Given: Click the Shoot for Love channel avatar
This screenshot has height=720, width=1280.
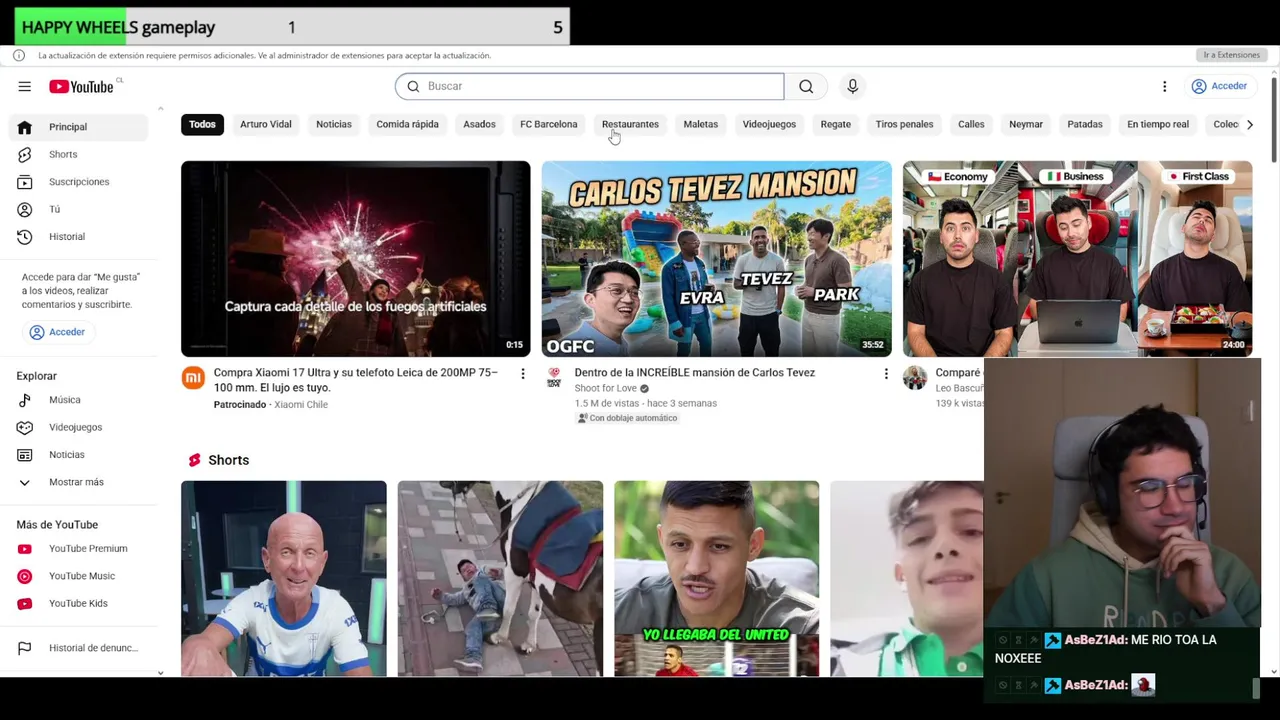Looking at the screenshot, I should 554,378.
